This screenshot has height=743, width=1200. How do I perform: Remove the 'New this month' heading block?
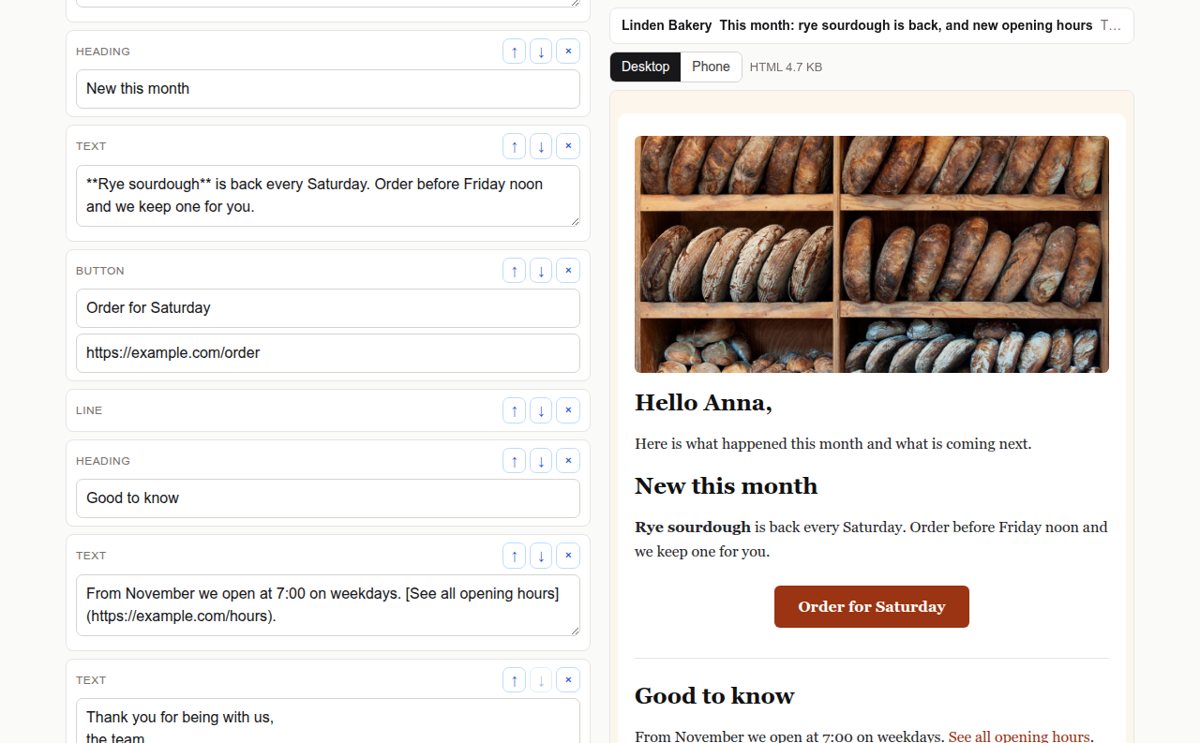[568, 51]
